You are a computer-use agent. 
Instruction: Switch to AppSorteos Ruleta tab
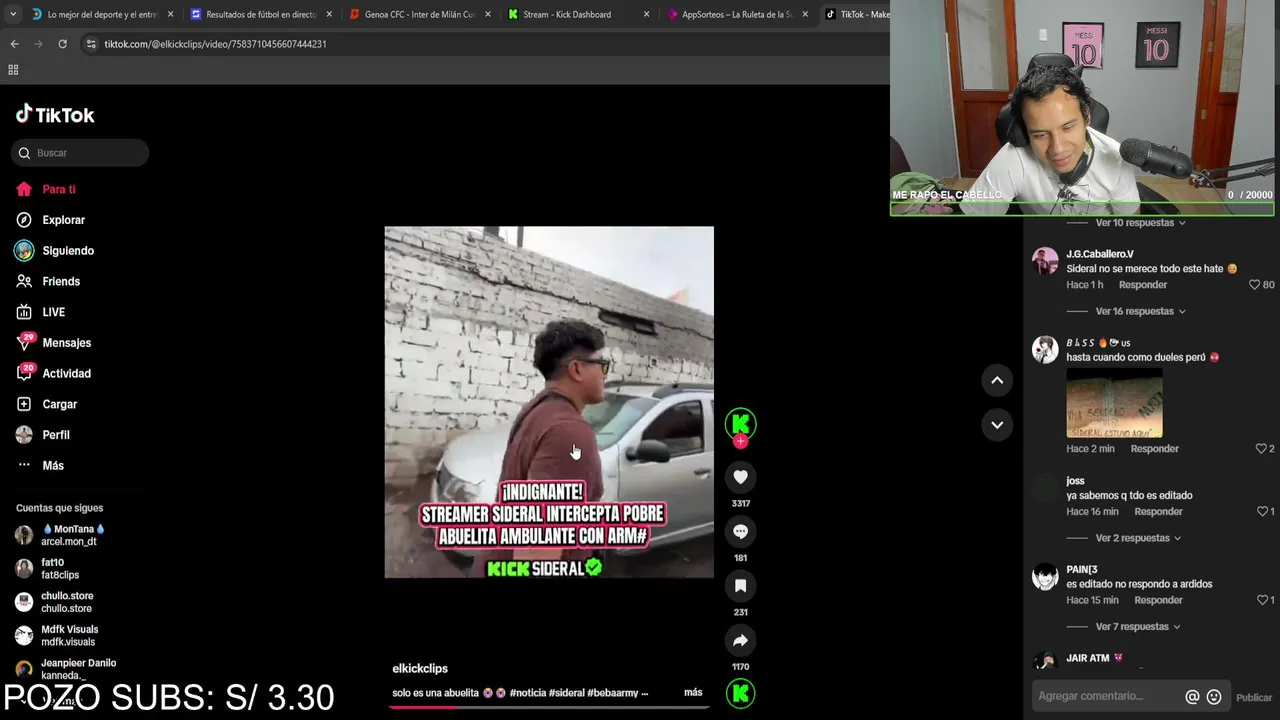tap(737, 15)
